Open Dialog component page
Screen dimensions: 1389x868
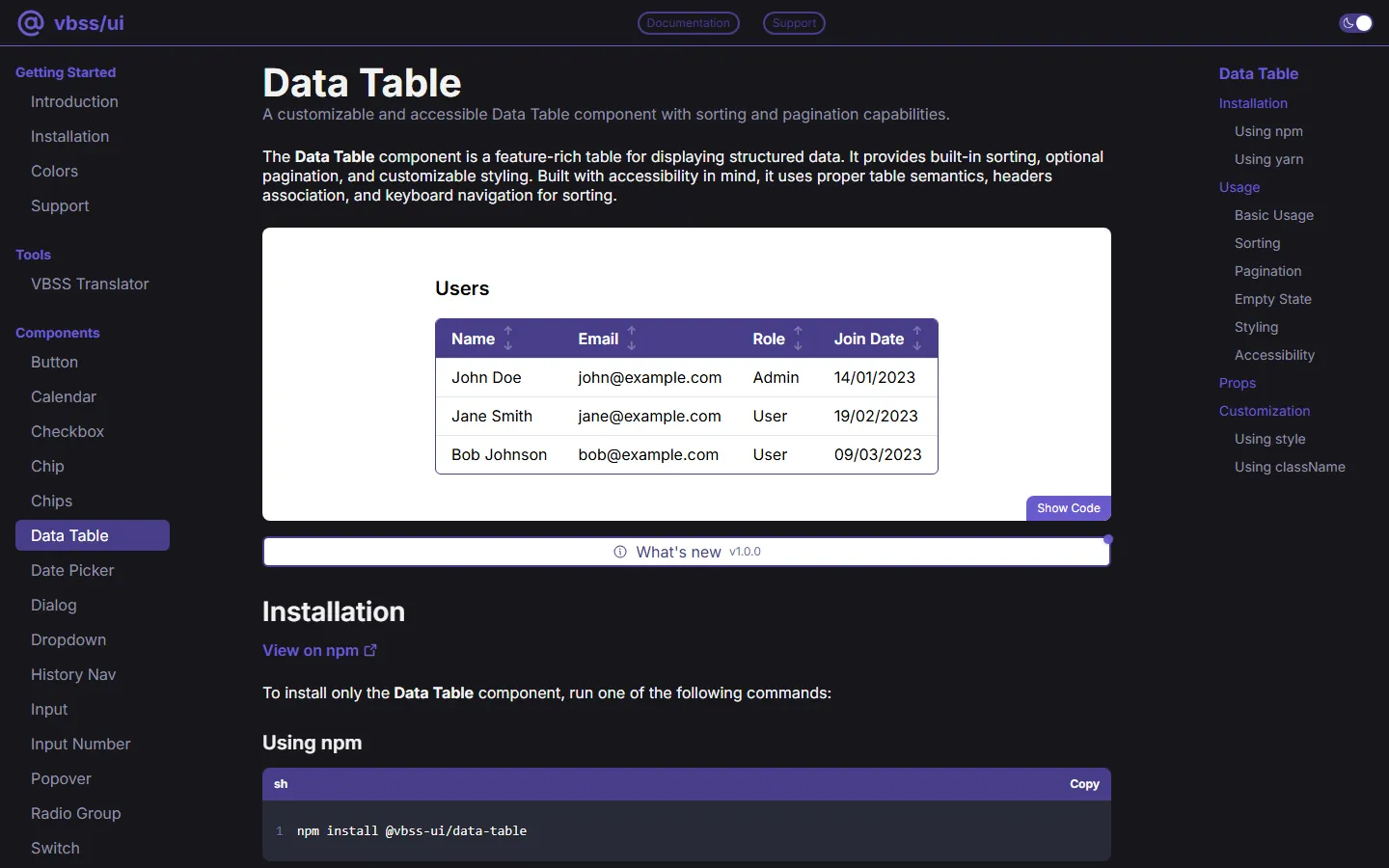pyautogui.click(x=53, y=605)
